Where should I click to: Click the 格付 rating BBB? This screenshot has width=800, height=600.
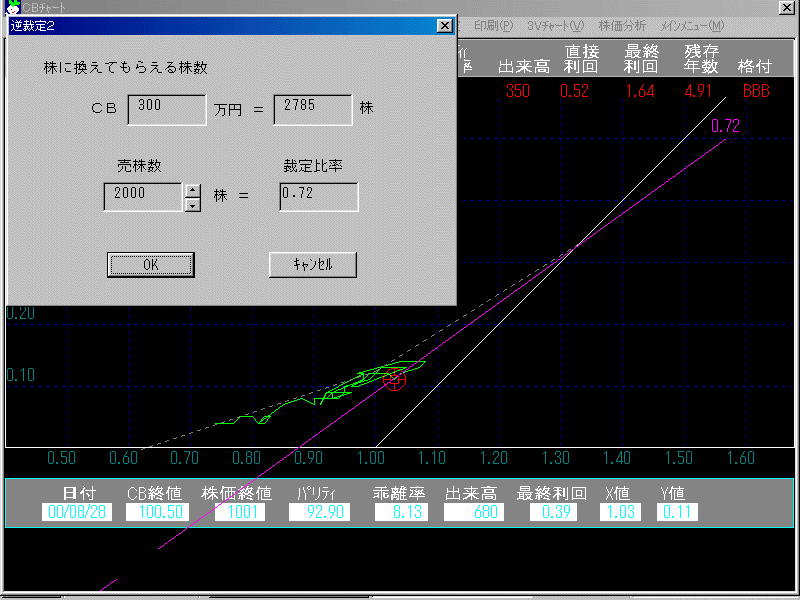pos(756,91)
